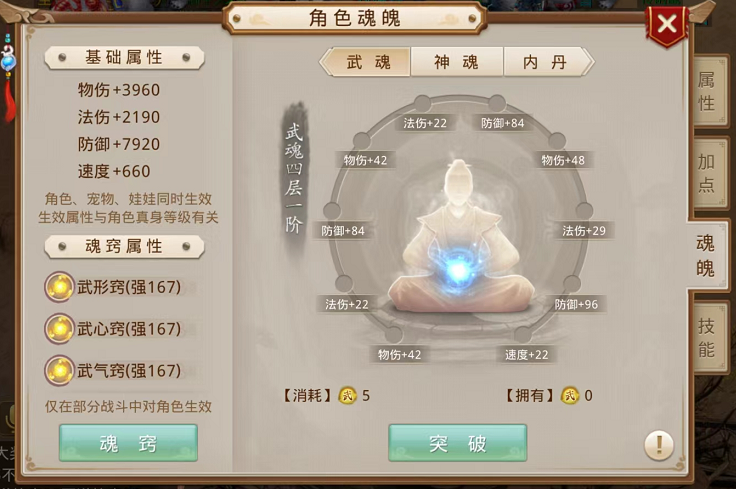Click the 武形窍 golden orb icon
The width and height of the screenshot is (736, 489).
point(60,287)
